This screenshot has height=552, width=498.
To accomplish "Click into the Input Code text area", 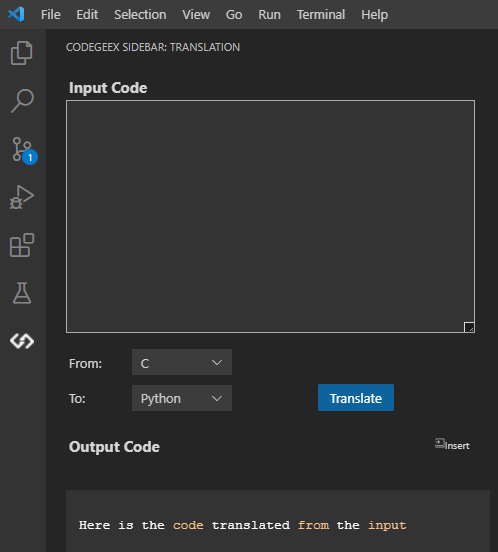I will pyautogui.click(x=270, y=217).
